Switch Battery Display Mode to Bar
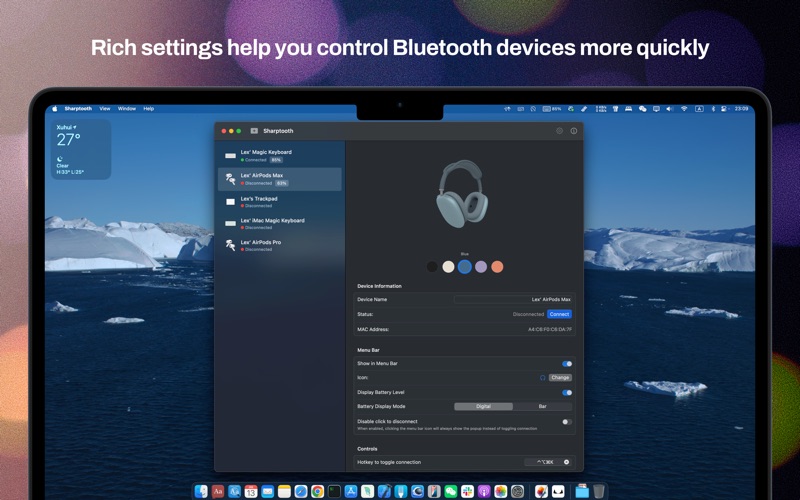 542,407
